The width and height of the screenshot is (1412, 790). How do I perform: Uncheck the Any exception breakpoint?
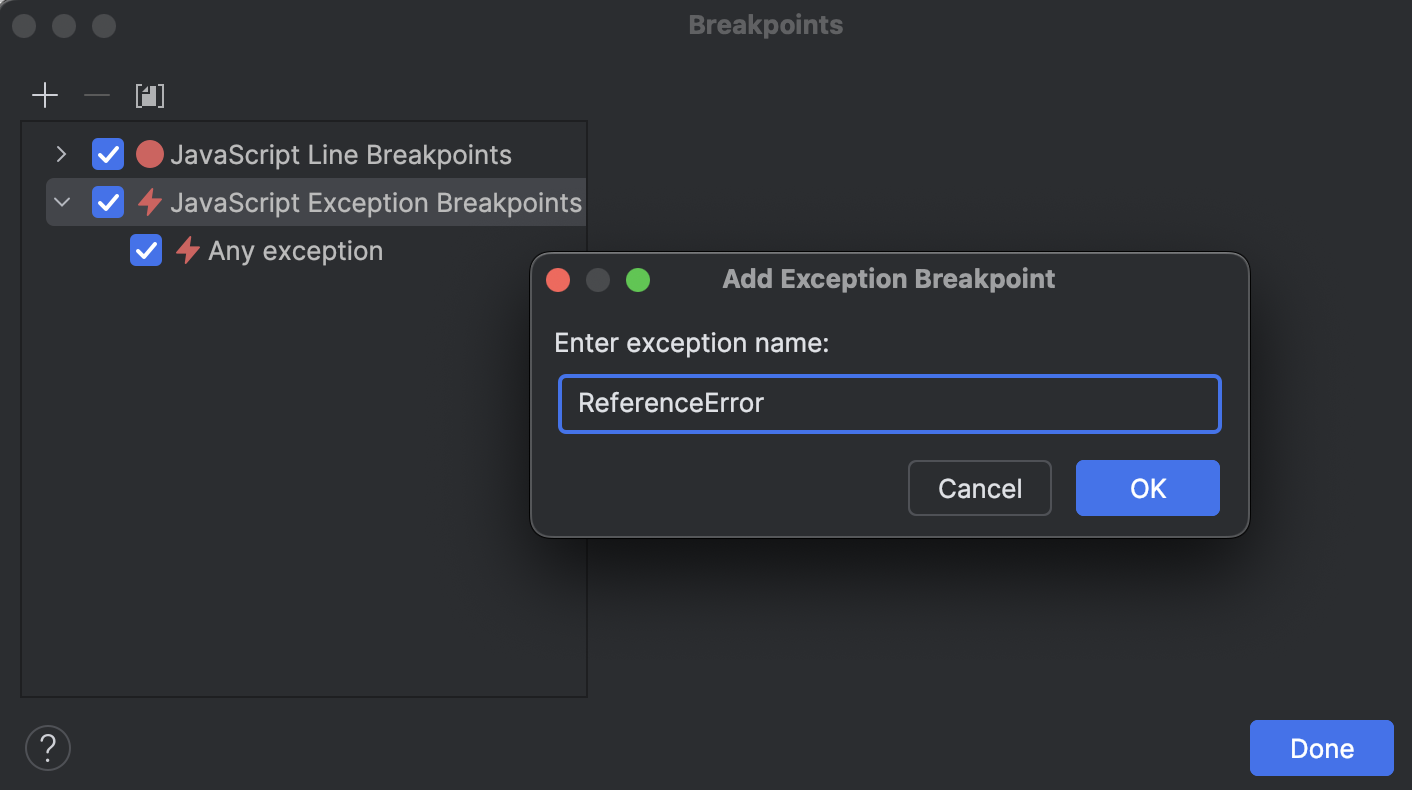(x=145, y=250)
